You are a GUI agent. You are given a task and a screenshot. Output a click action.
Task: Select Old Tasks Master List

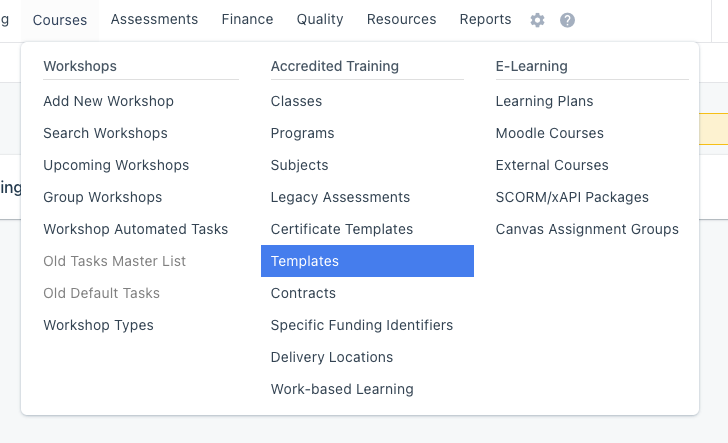tap(114, 261)
